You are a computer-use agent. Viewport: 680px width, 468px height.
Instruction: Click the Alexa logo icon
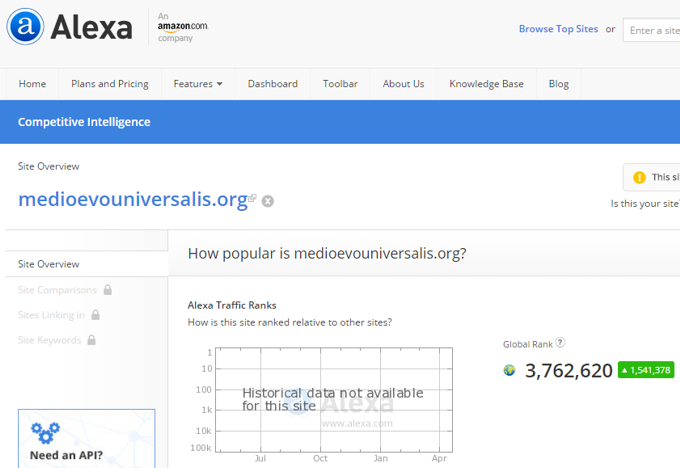click(25, 26)
